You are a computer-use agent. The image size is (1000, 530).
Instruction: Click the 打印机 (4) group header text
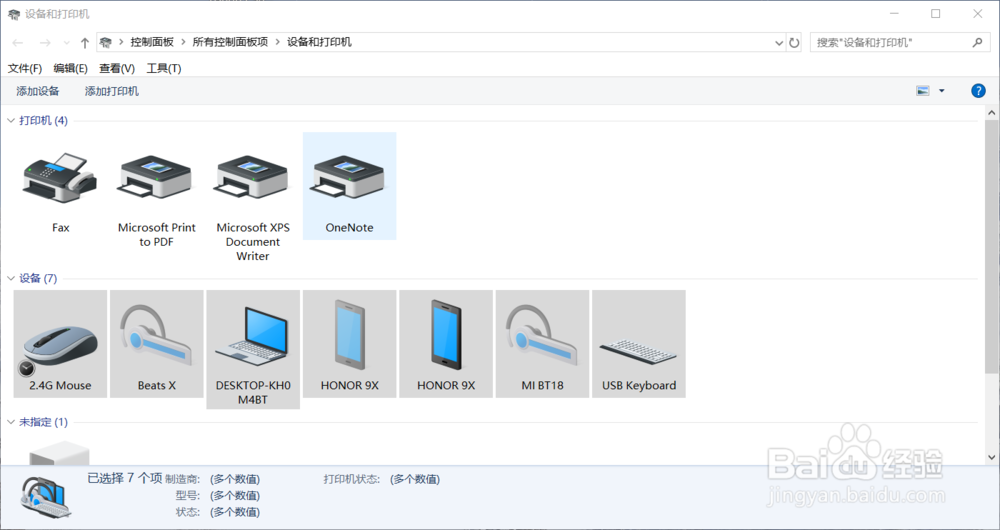(43, 121)
